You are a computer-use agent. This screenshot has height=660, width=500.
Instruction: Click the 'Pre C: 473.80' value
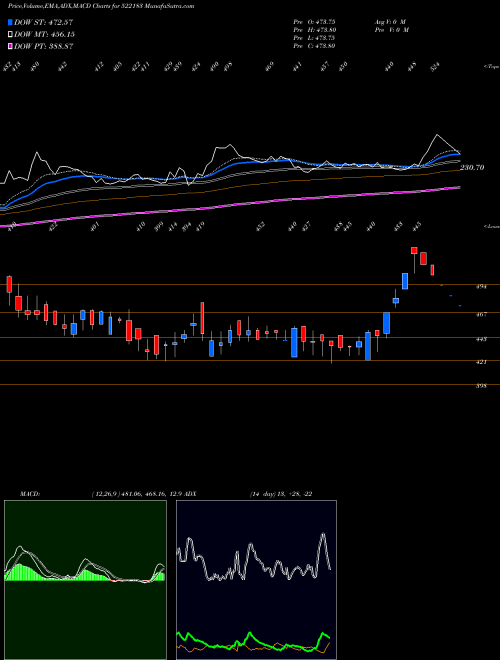tap(314, 46)
